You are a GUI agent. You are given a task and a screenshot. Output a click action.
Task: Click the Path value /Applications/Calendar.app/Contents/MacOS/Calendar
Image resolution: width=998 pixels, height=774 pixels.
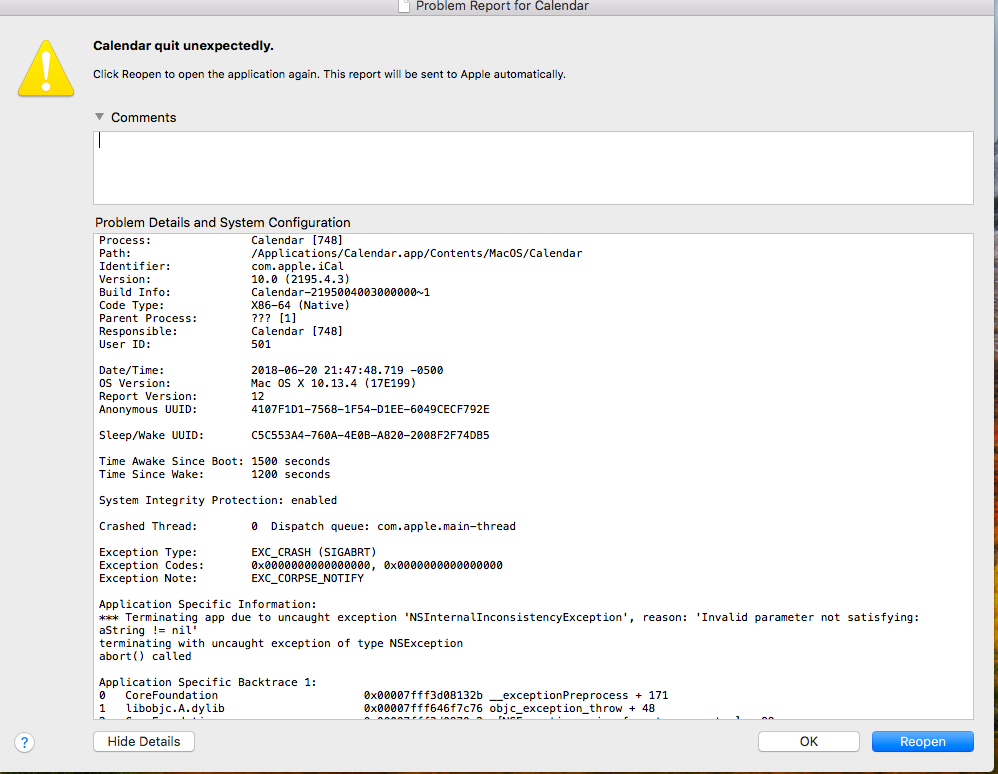pyautogui.click(x=417, y=253)
